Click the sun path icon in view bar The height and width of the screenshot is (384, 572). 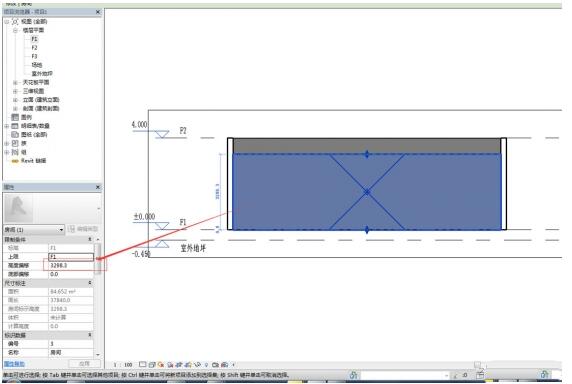pyautogui.click(x=161, y=364)
